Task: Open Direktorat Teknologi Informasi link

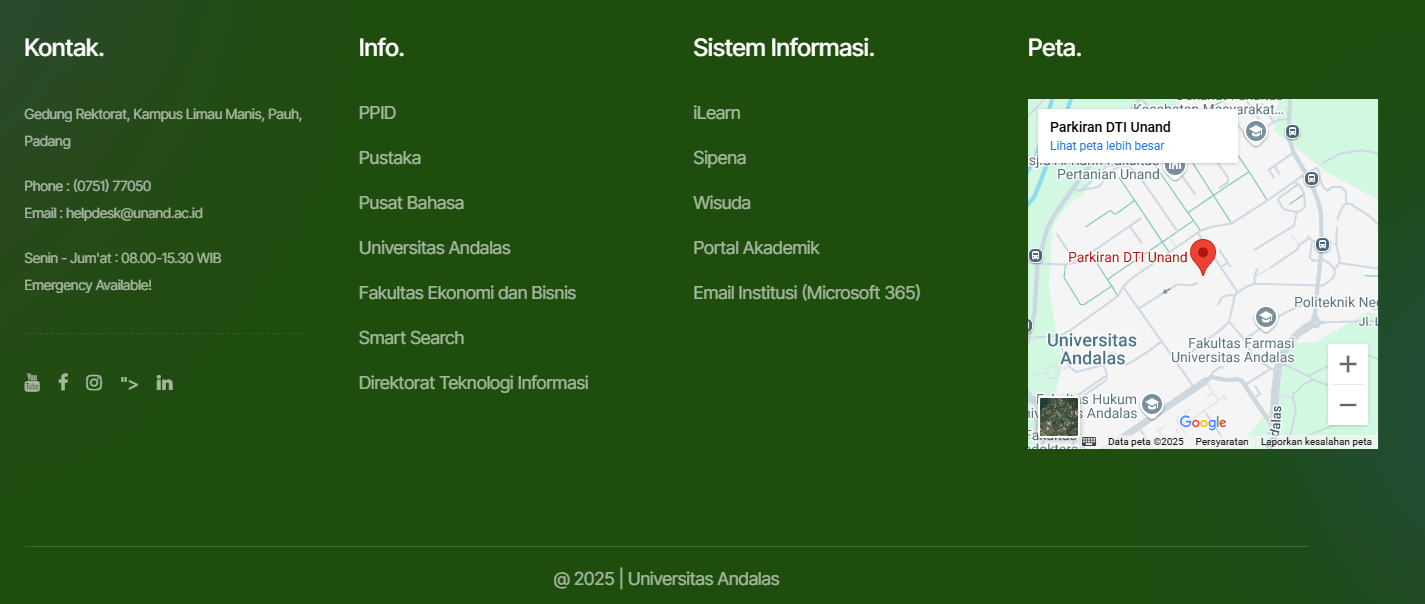Action: point(473,383)
